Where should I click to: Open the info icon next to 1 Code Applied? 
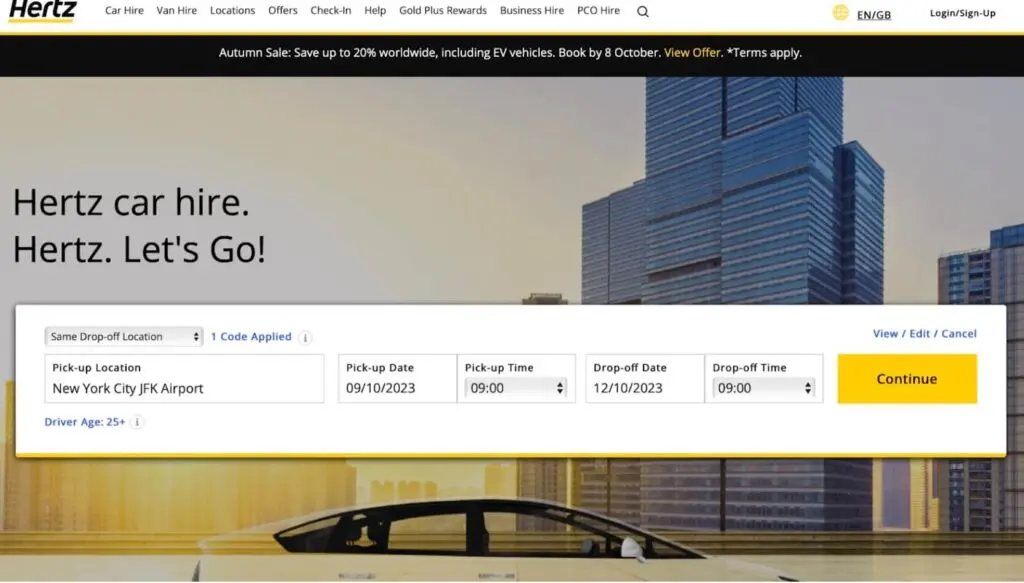(x=305, y=338)
